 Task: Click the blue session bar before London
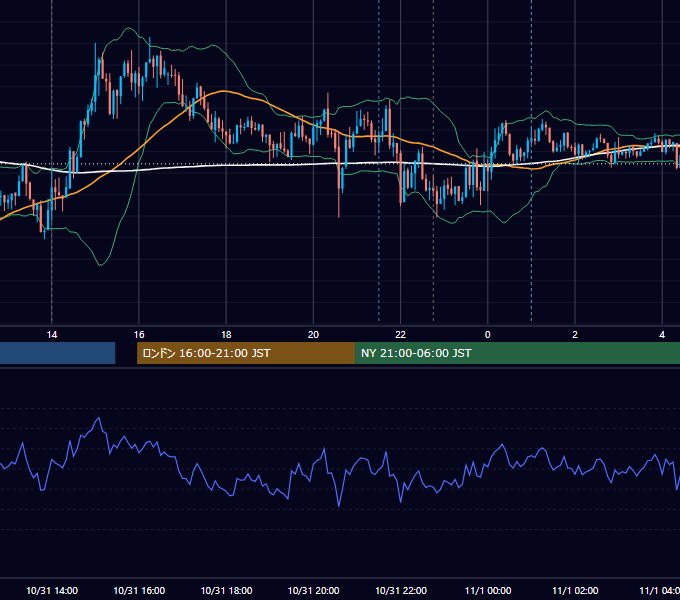click(58, 353)
